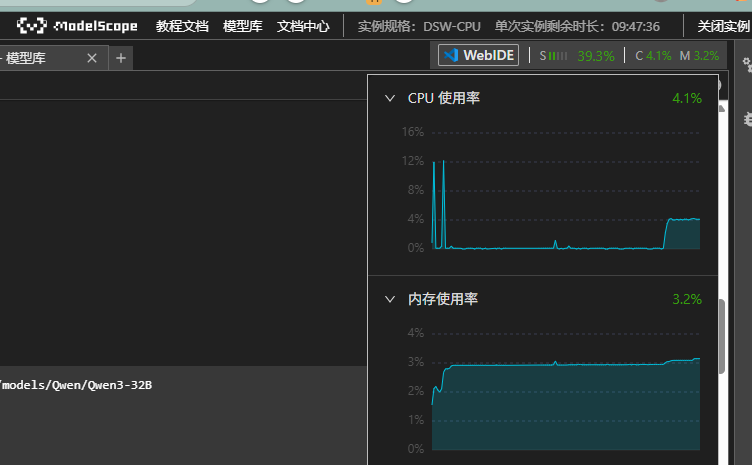Image resolution: width=752 pixels, height=465 pixels.
Task: Click the VS Code icon in WebIDE button
Action: tap(451, 55)
